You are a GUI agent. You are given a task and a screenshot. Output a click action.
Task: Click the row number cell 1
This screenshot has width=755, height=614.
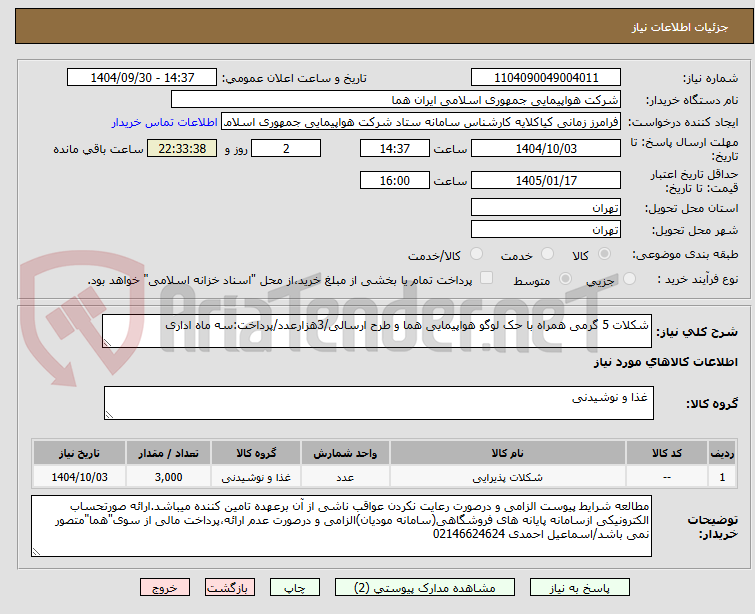coord(722,477)
